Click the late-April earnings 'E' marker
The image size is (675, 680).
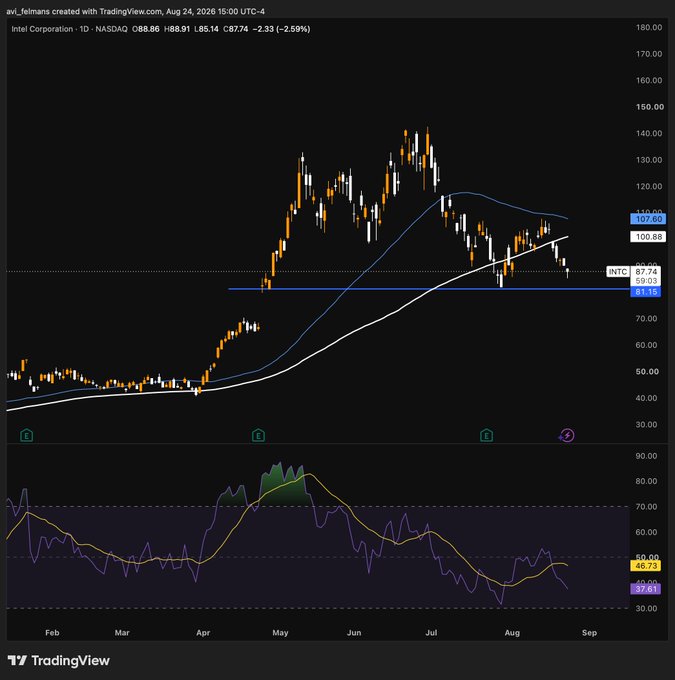[x=258, y=435]
